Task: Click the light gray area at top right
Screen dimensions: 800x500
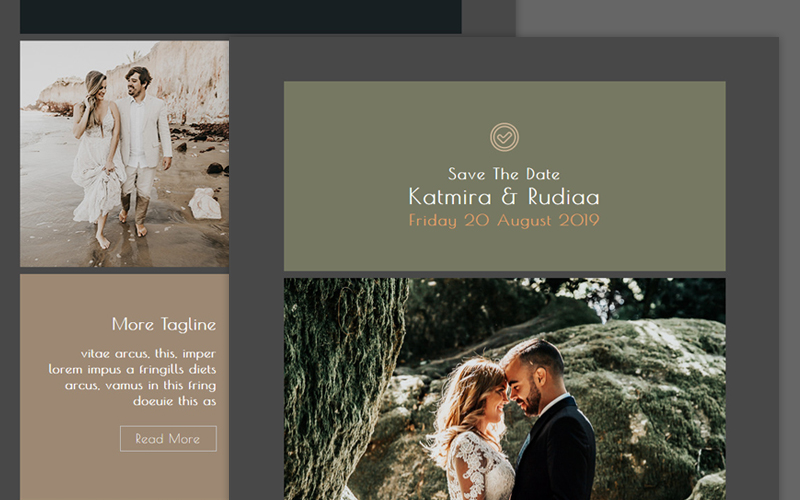Action: pos(660,16)
